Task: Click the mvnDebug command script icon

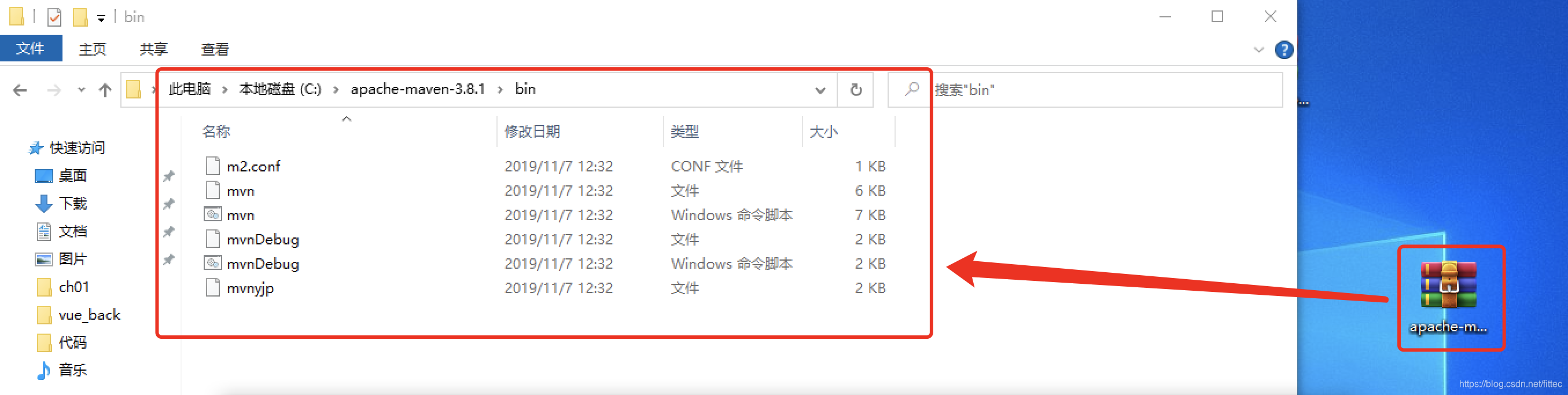Action: 212,263
